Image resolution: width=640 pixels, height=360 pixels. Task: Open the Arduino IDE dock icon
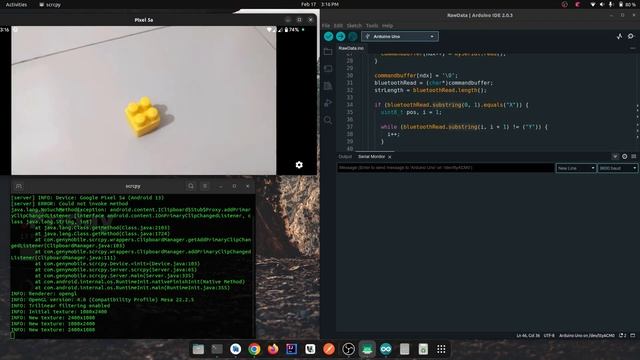(386, 349)
